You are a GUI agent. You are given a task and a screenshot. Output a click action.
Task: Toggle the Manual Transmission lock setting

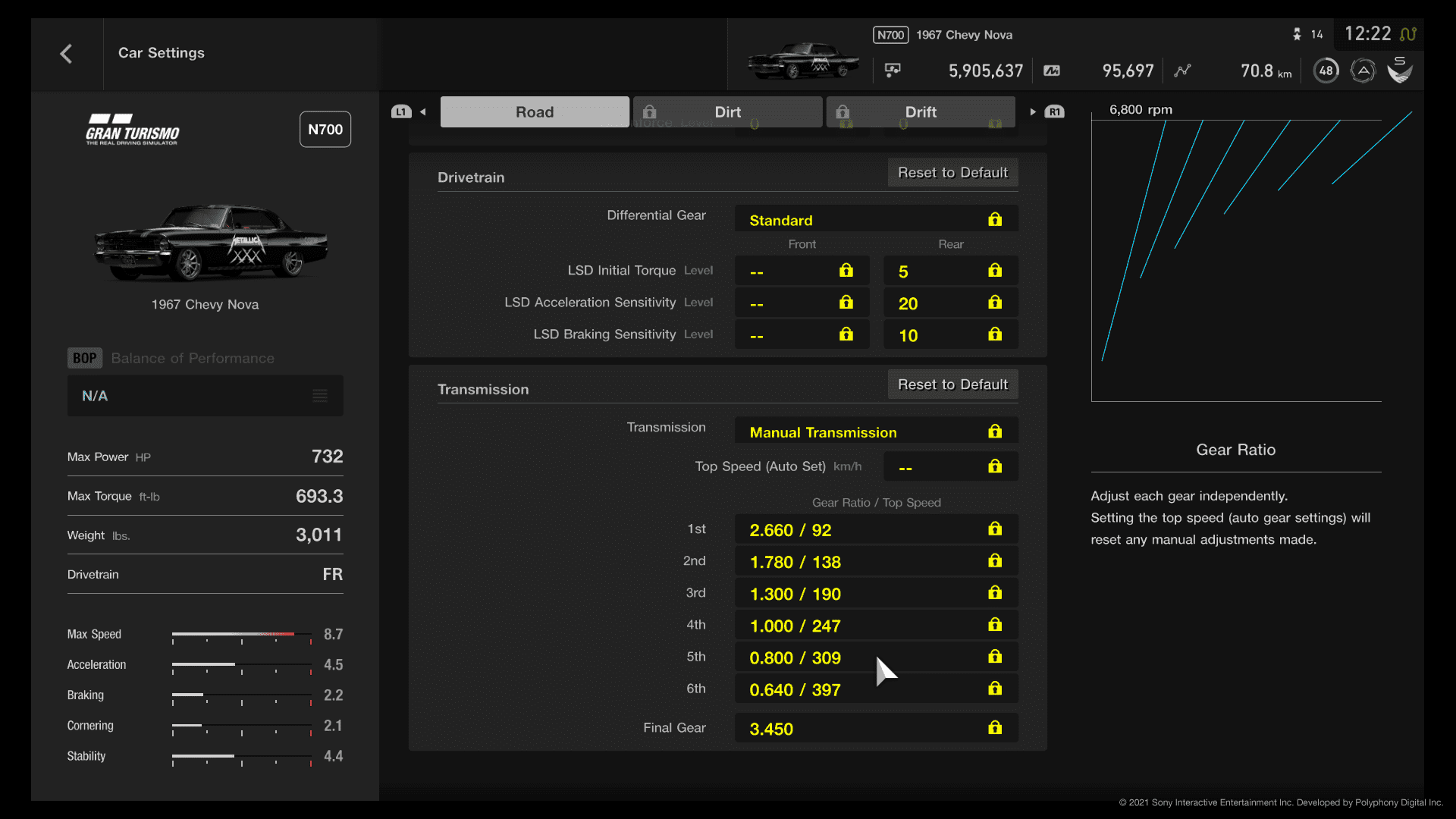tap(995, 431)
